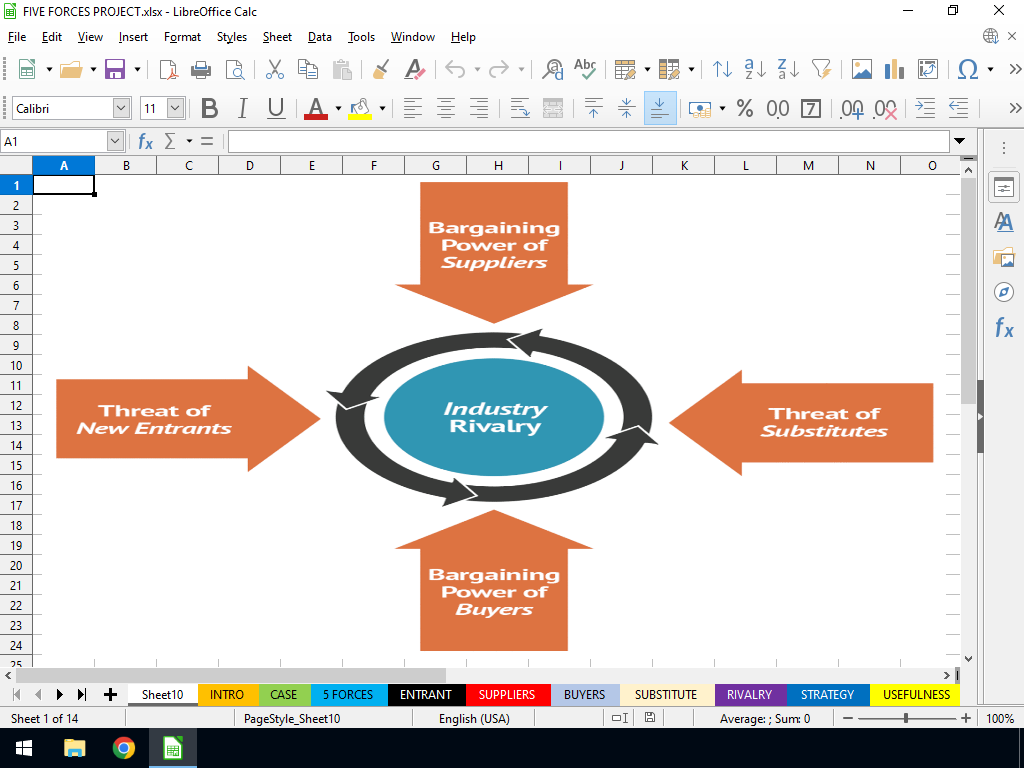Viewport: 1024px width, 768px height.
Task: Click into the formula input line
Action: (588, 141)
